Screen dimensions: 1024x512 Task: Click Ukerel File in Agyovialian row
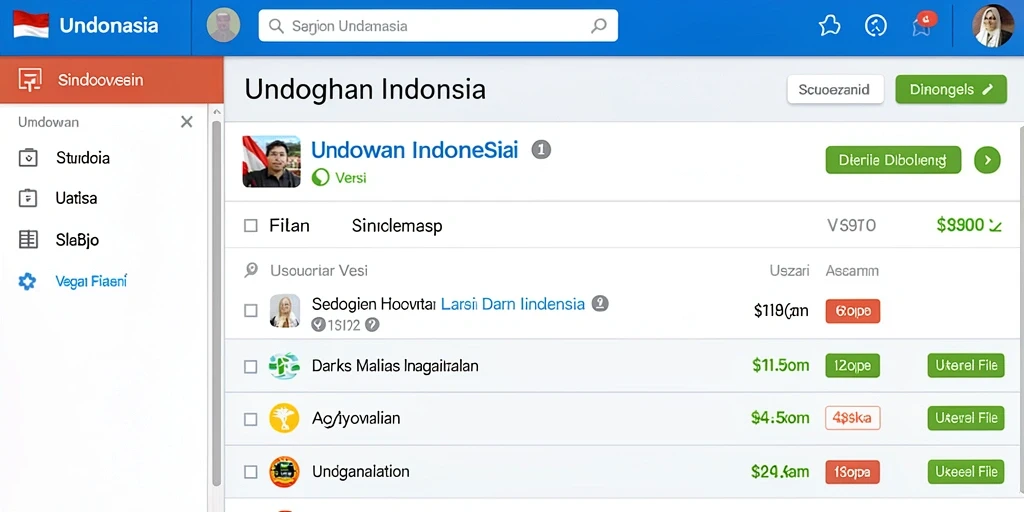(x=966, y=418)
